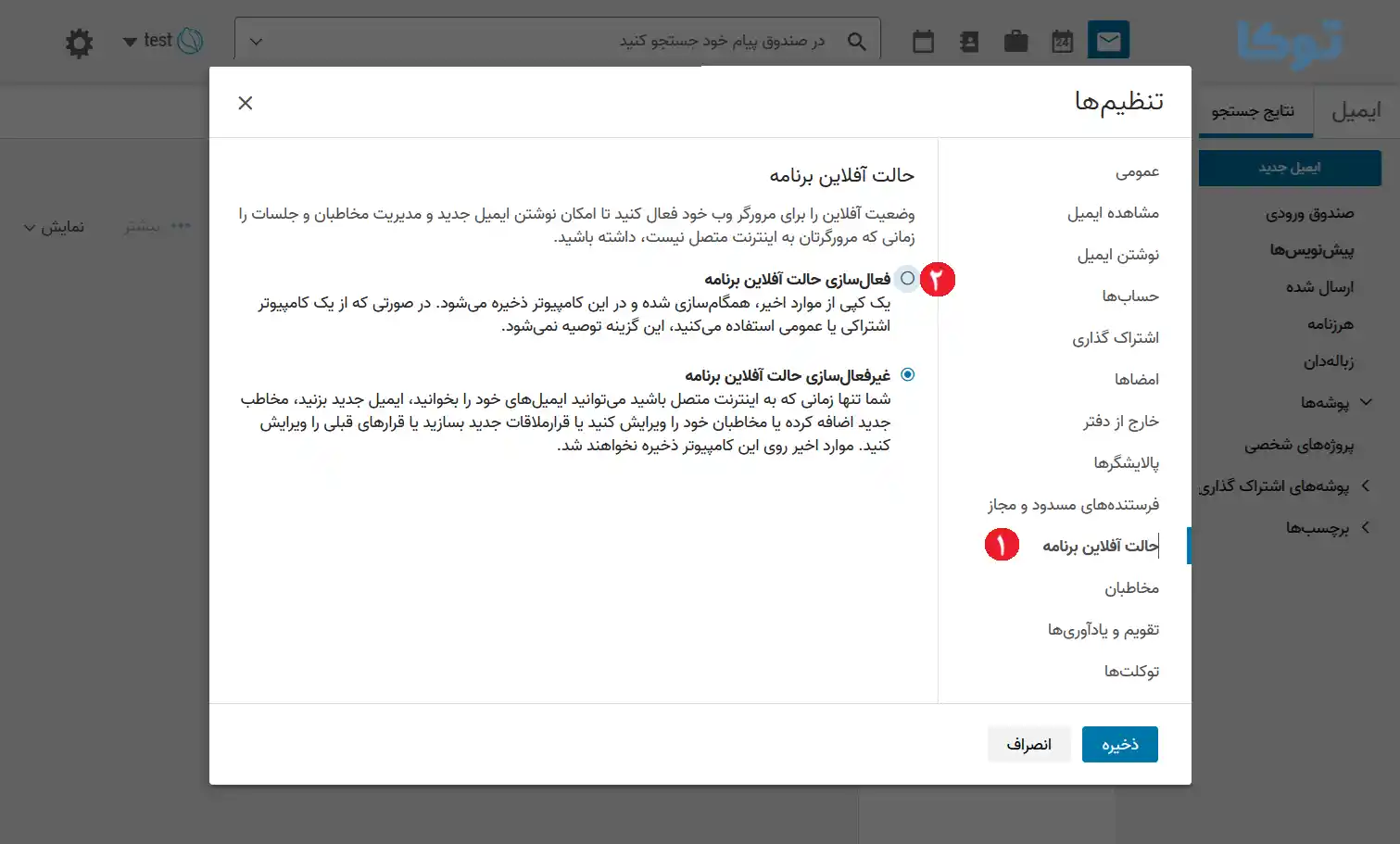Click the فعال‌سازی حالت آفلاین برنامه label
1400x844 pixels.
[797, 279]
